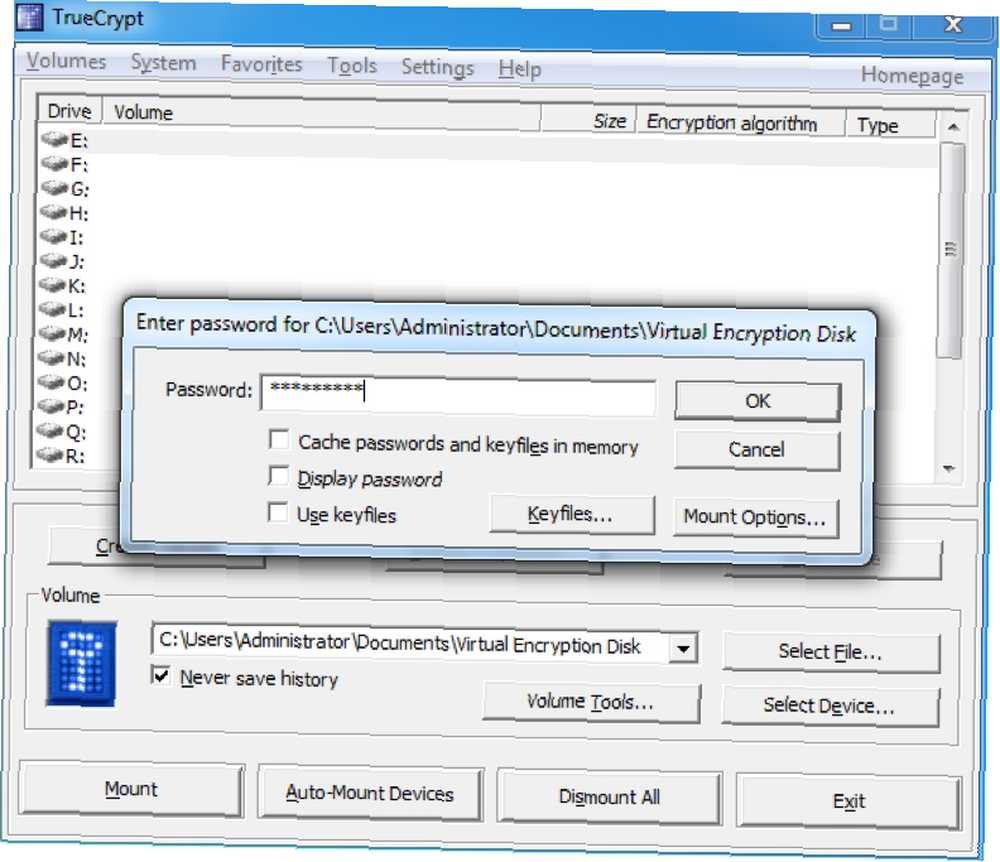Minimize the TrueCrypt window
1000x862 pixels.
coord(842,26)
